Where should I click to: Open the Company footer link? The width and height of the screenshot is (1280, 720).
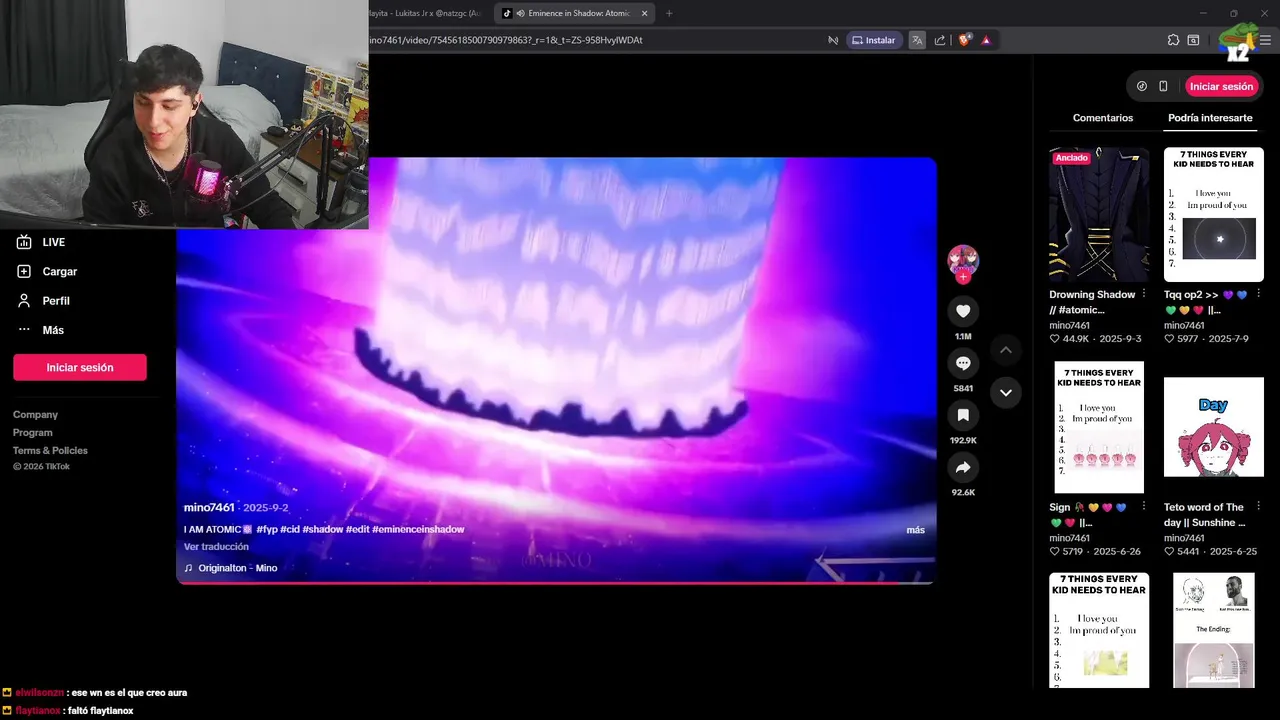[x=35, y=414]
